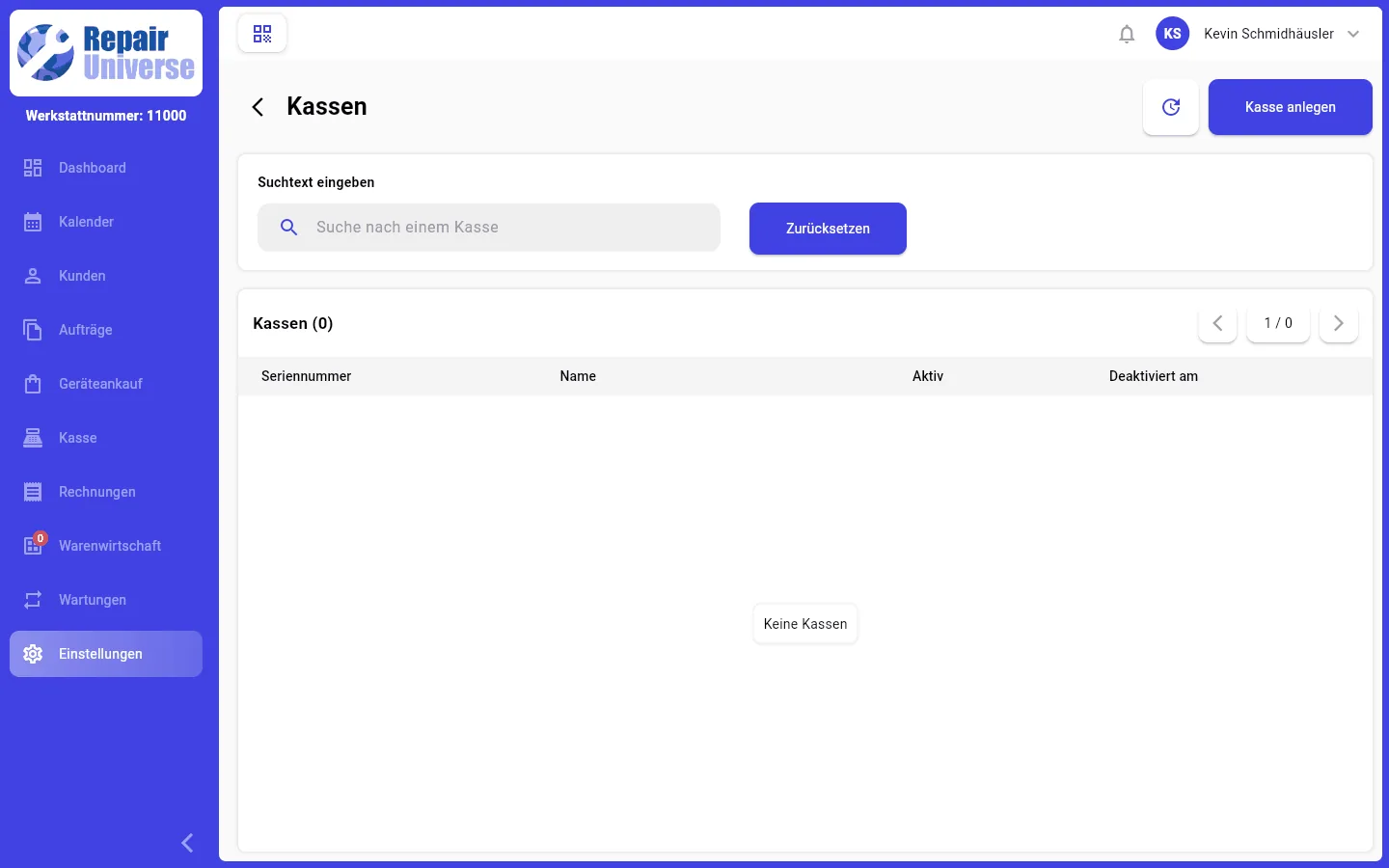This screenshot has width=1389, height=868.
Task: Open Wartungen in the sidebar
Action: coord(106,600)
